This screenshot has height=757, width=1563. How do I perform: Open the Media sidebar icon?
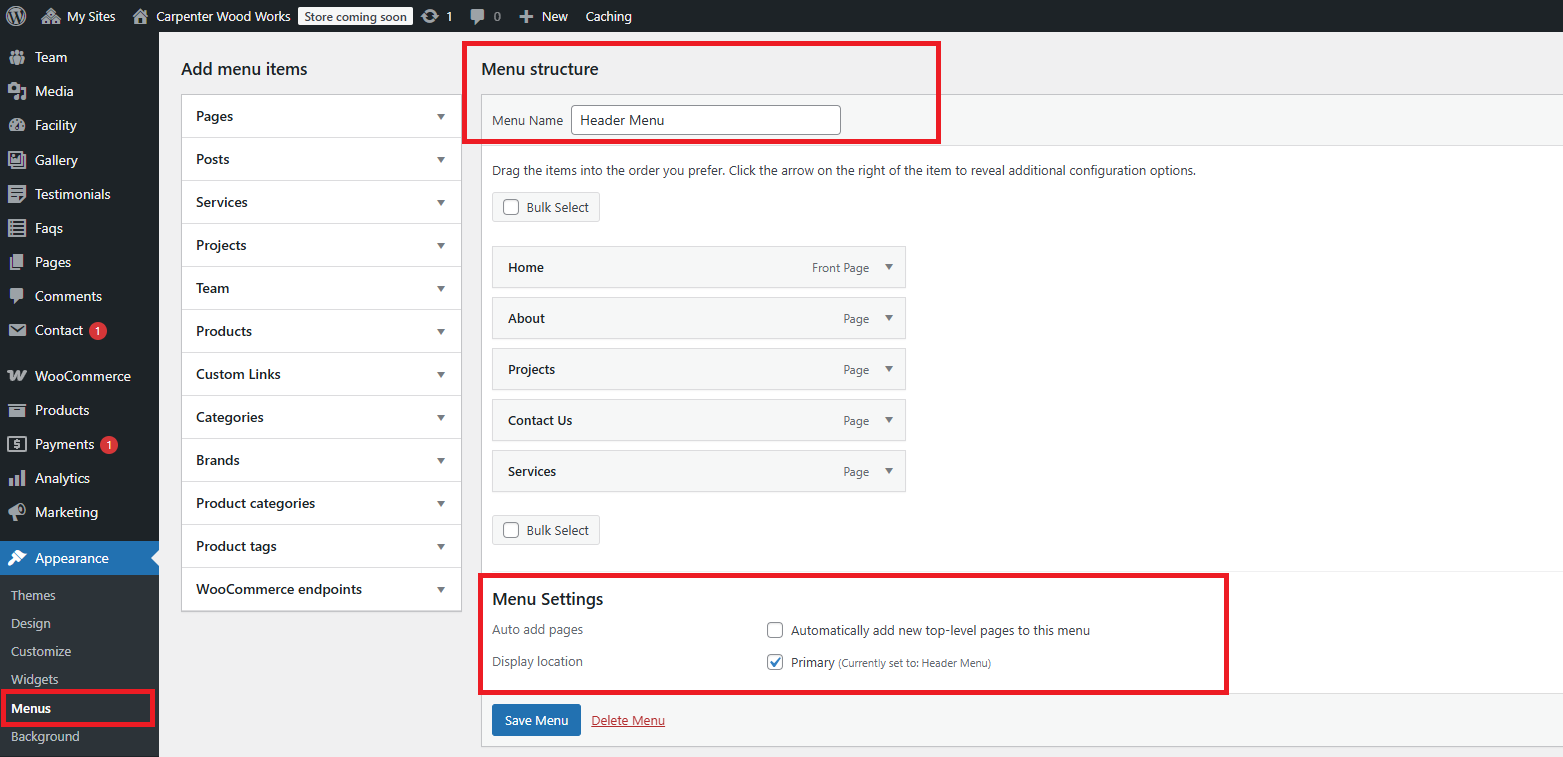(17, 91)
